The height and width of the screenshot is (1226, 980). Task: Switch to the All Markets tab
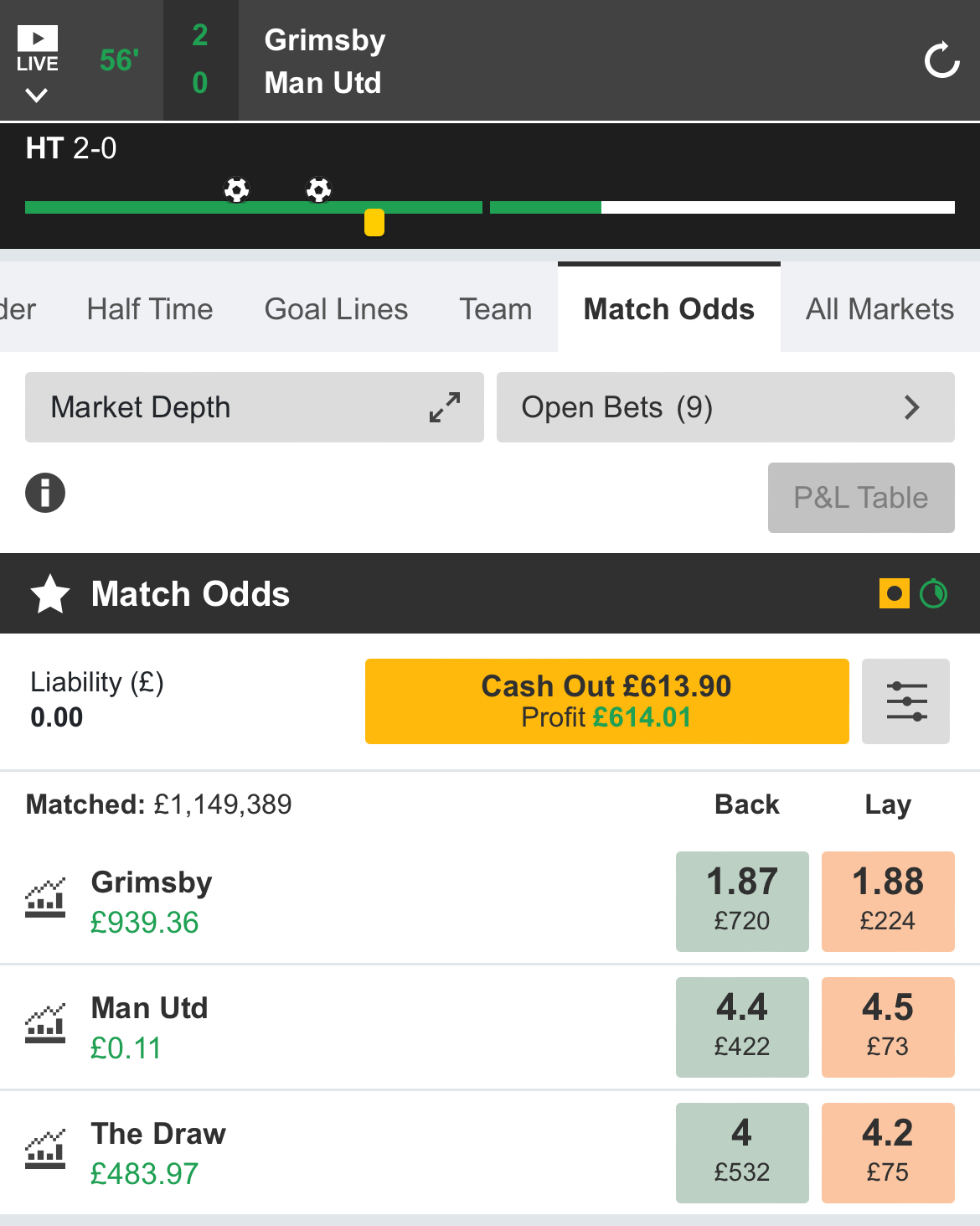click(879, 309)
